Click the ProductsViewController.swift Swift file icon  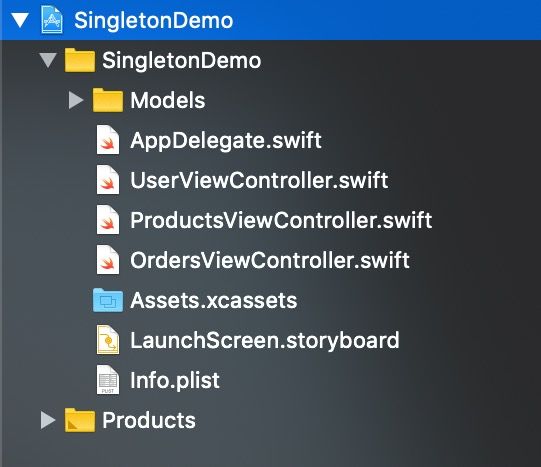[108, 220]
